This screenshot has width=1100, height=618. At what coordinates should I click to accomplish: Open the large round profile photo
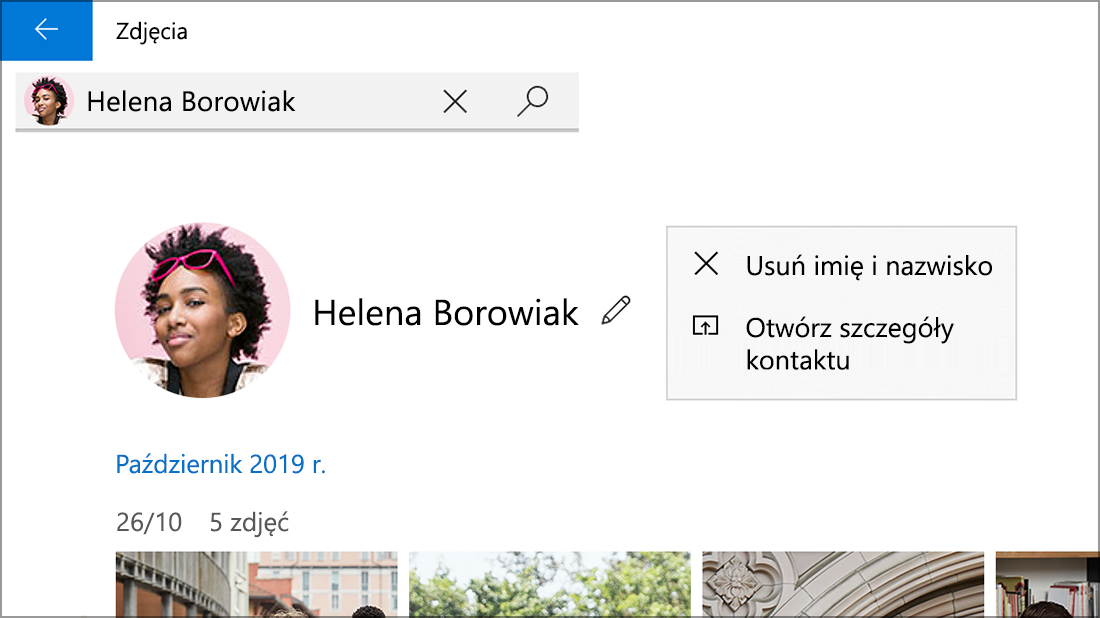203,310
